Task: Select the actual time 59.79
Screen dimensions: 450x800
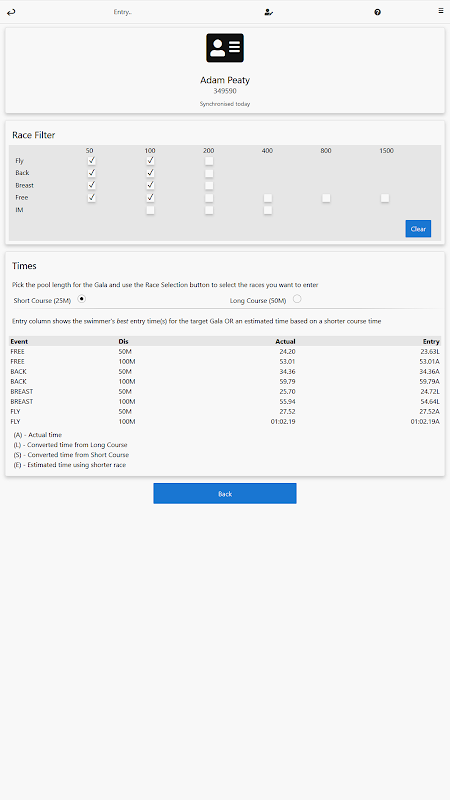Action: click(x=287, y=381)
